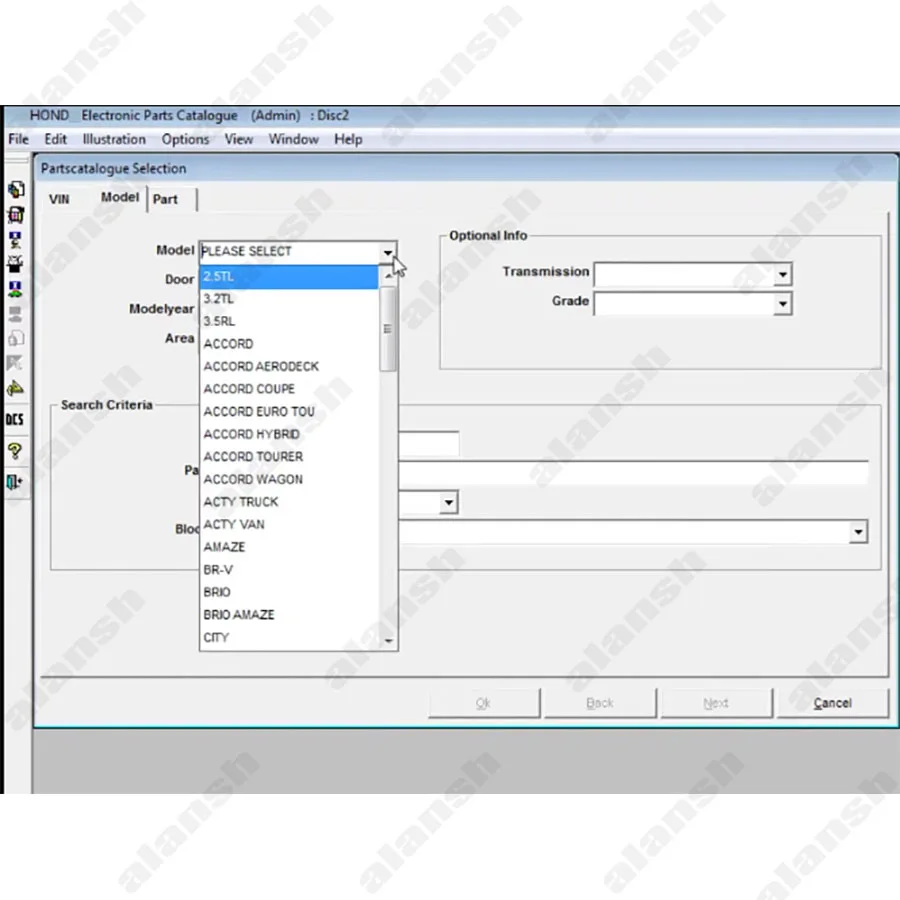
Task: Collapse the Model PLEASE SELECT dropdown arrow
Action: [388, 252]
